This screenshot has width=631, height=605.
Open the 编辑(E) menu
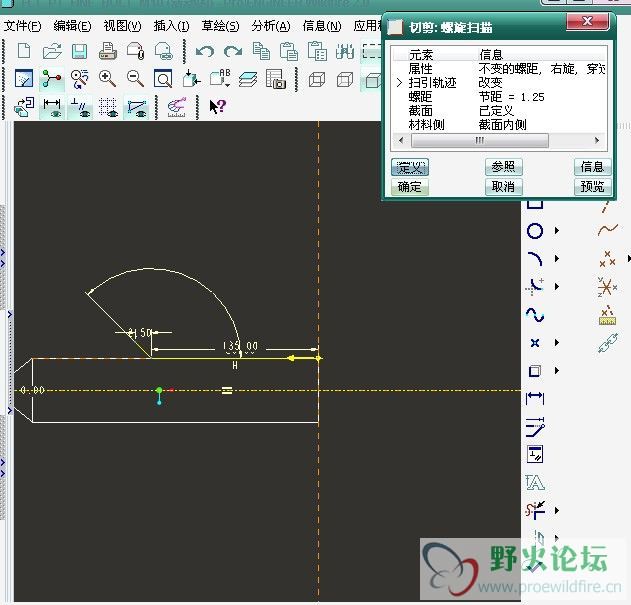(x=72, y=26)
